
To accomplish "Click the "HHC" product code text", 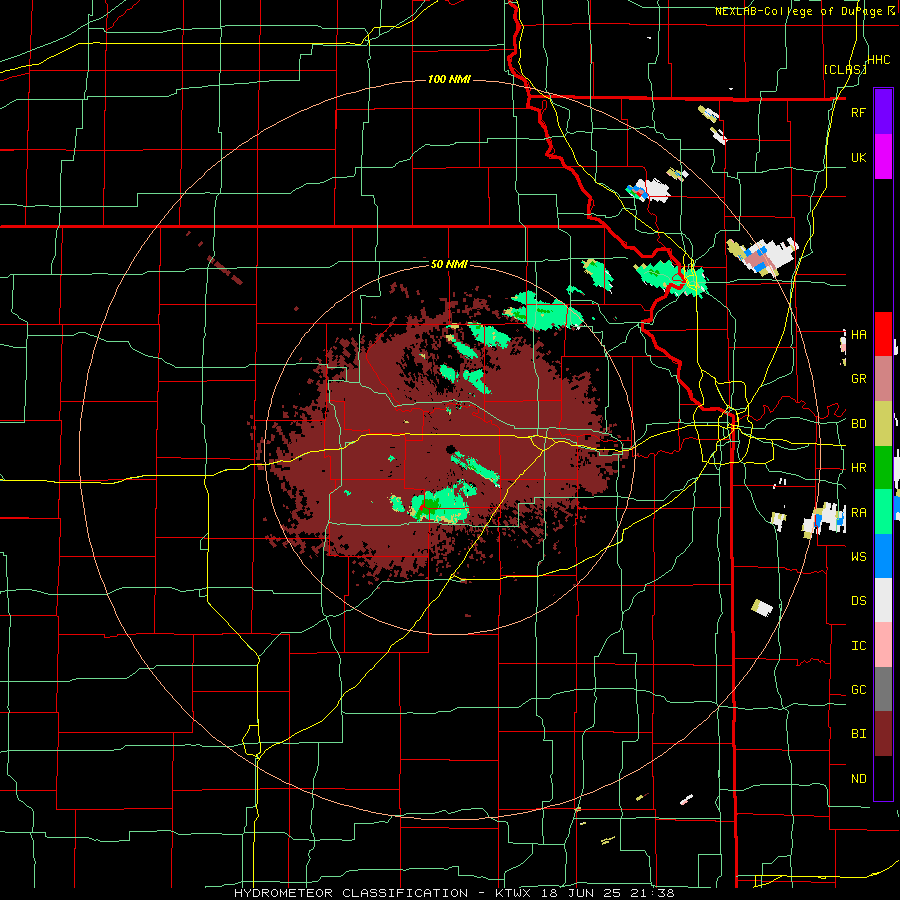I will click(x=878, y=60).
